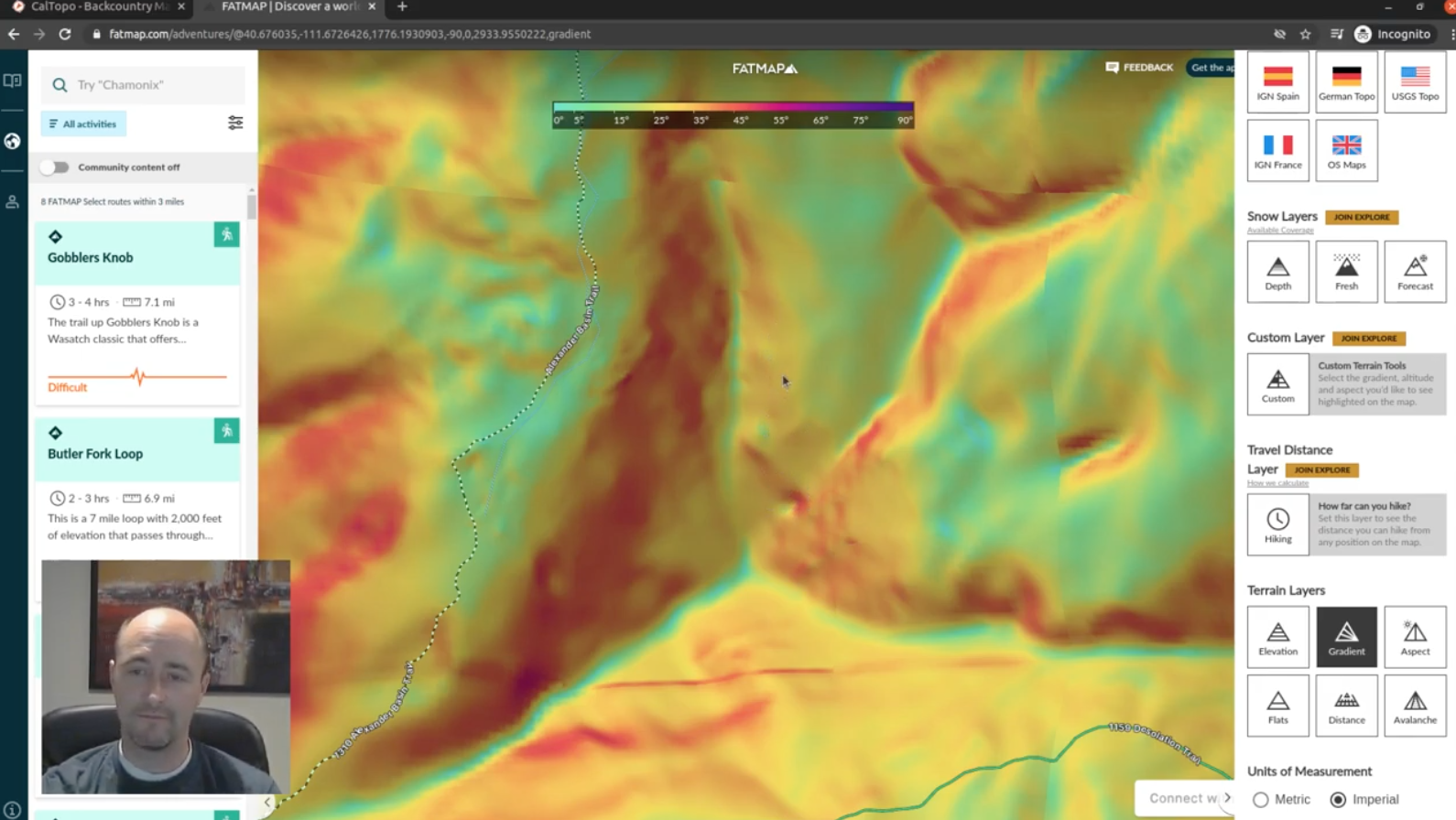Click the webcam video thumbnail
The image size is (1456, 820).
point(166,676)
